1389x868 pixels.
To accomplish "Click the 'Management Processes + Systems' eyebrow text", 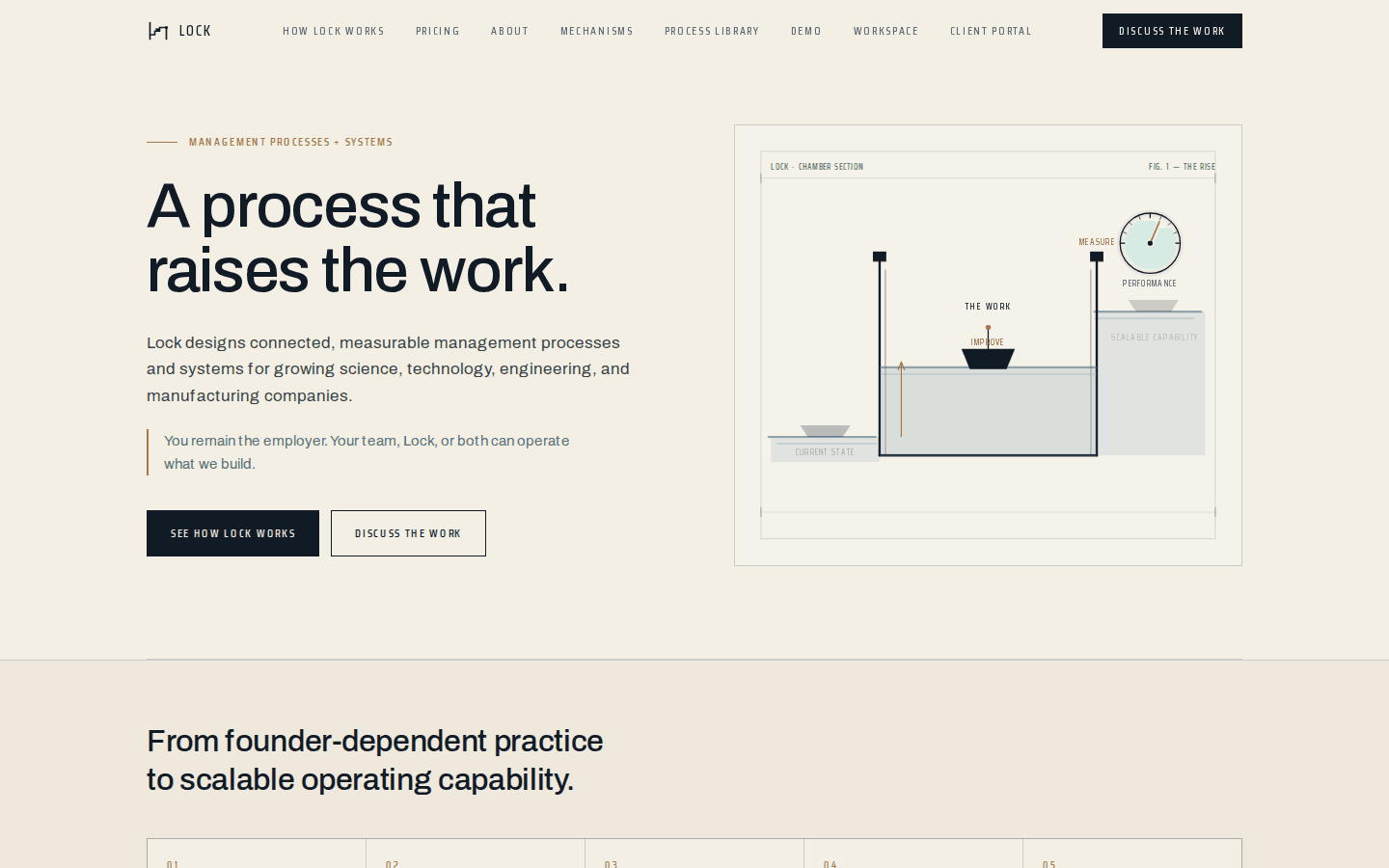I will click(290, 142).
